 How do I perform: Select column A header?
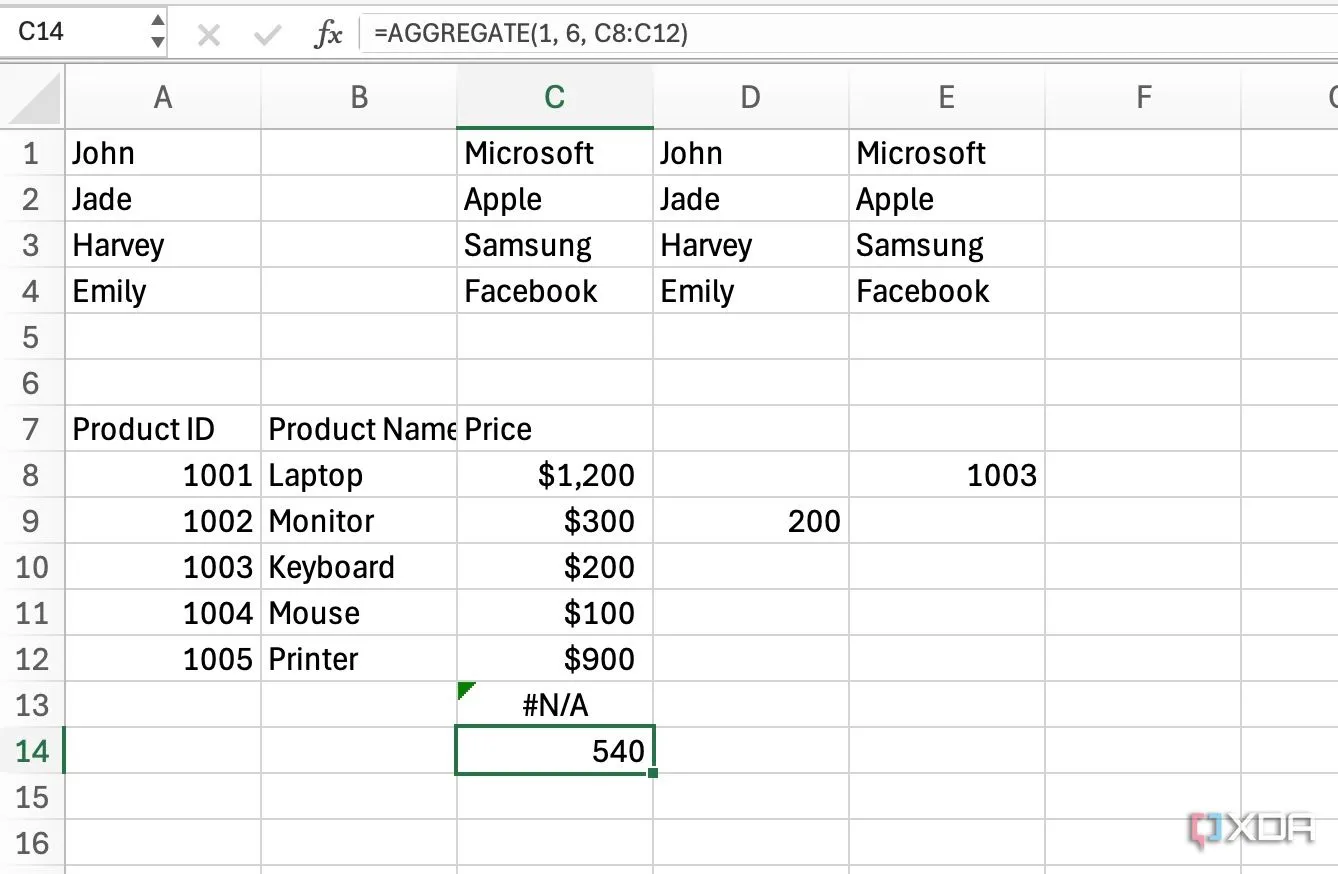(162, 97)
